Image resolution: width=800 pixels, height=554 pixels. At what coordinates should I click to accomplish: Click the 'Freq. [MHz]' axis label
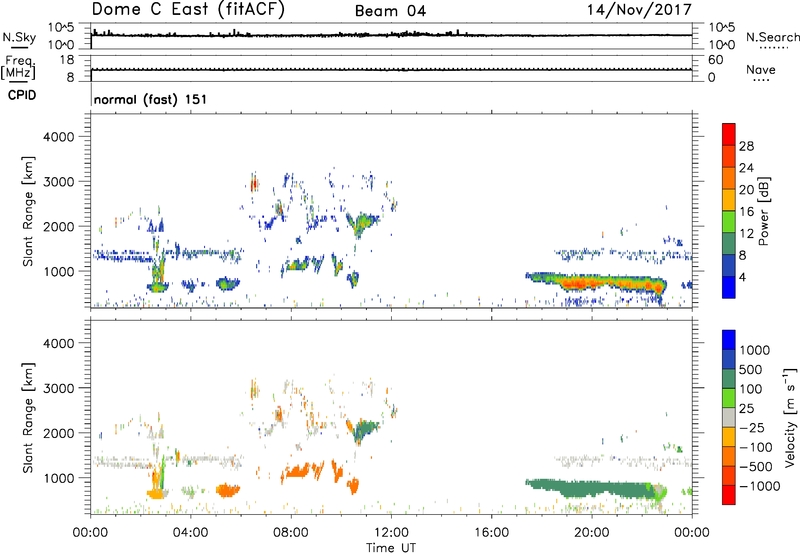coord(18,68)
